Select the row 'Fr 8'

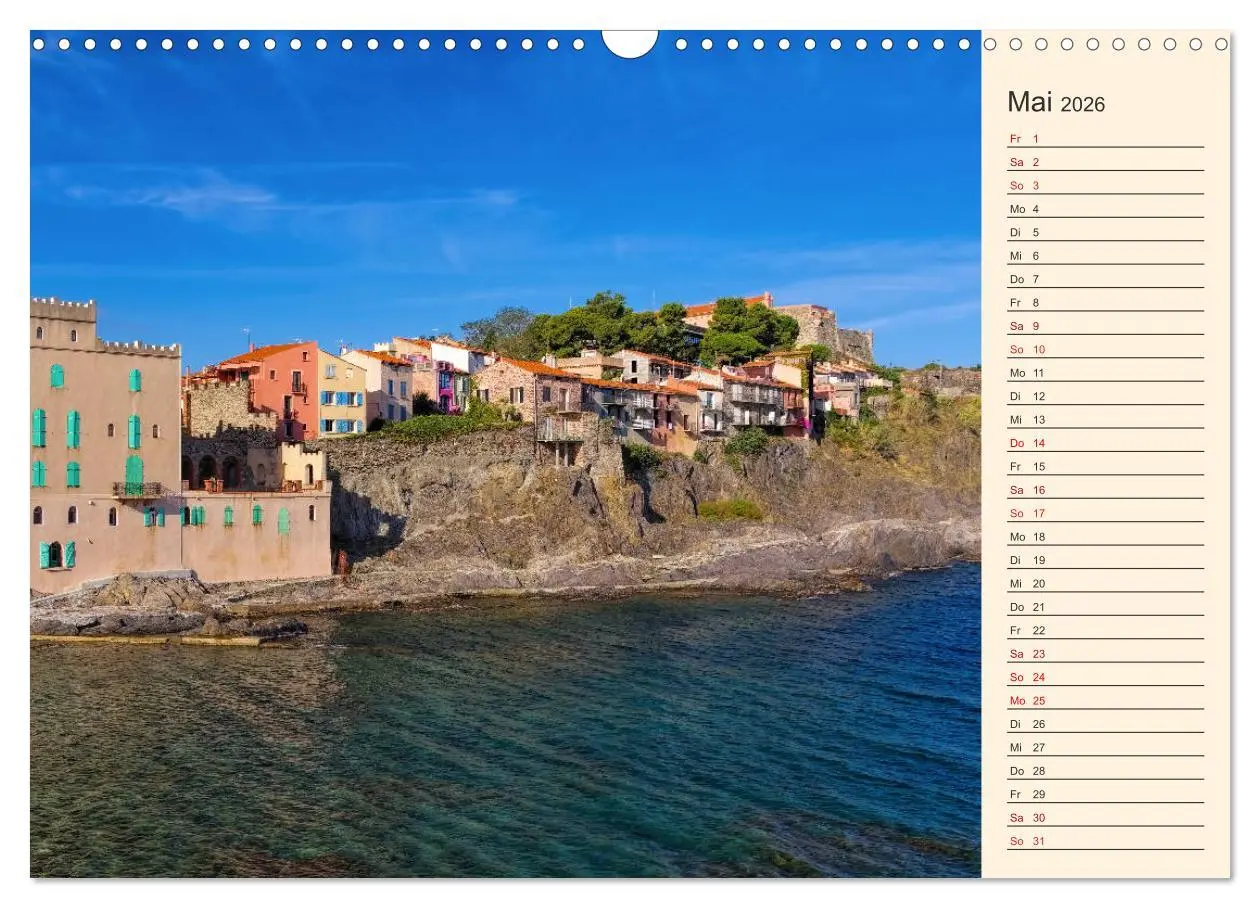point(1105,302)
